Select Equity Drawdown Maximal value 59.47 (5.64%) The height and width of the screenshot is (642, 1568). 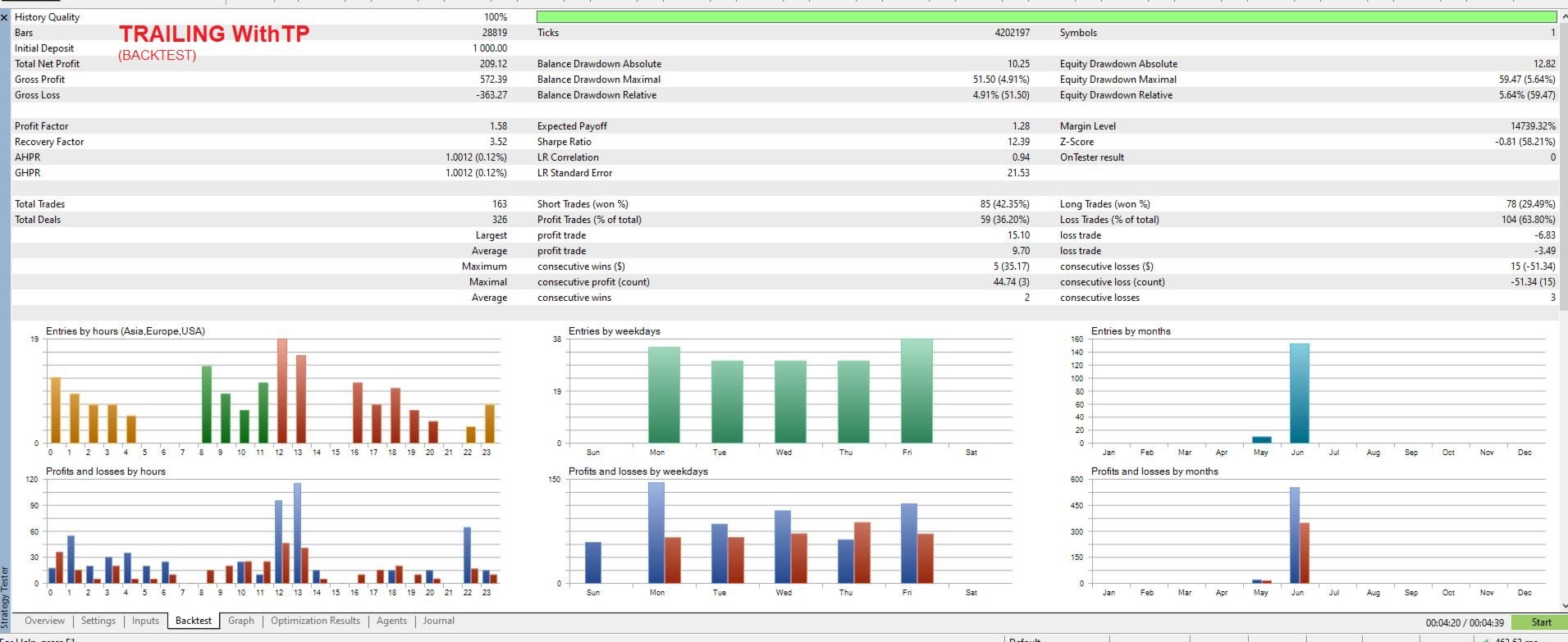coord(1527,80)
